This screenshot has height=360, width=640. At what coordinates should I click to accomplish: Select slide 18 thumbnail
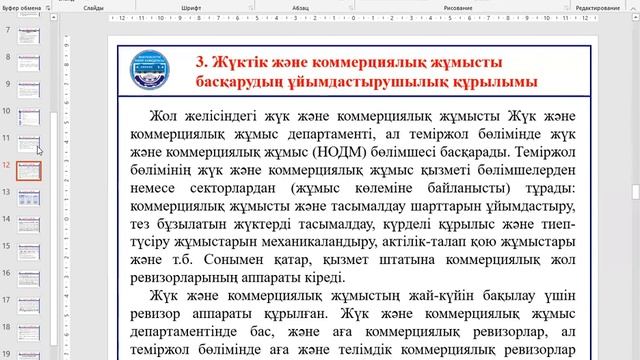(x=29, y=333)
